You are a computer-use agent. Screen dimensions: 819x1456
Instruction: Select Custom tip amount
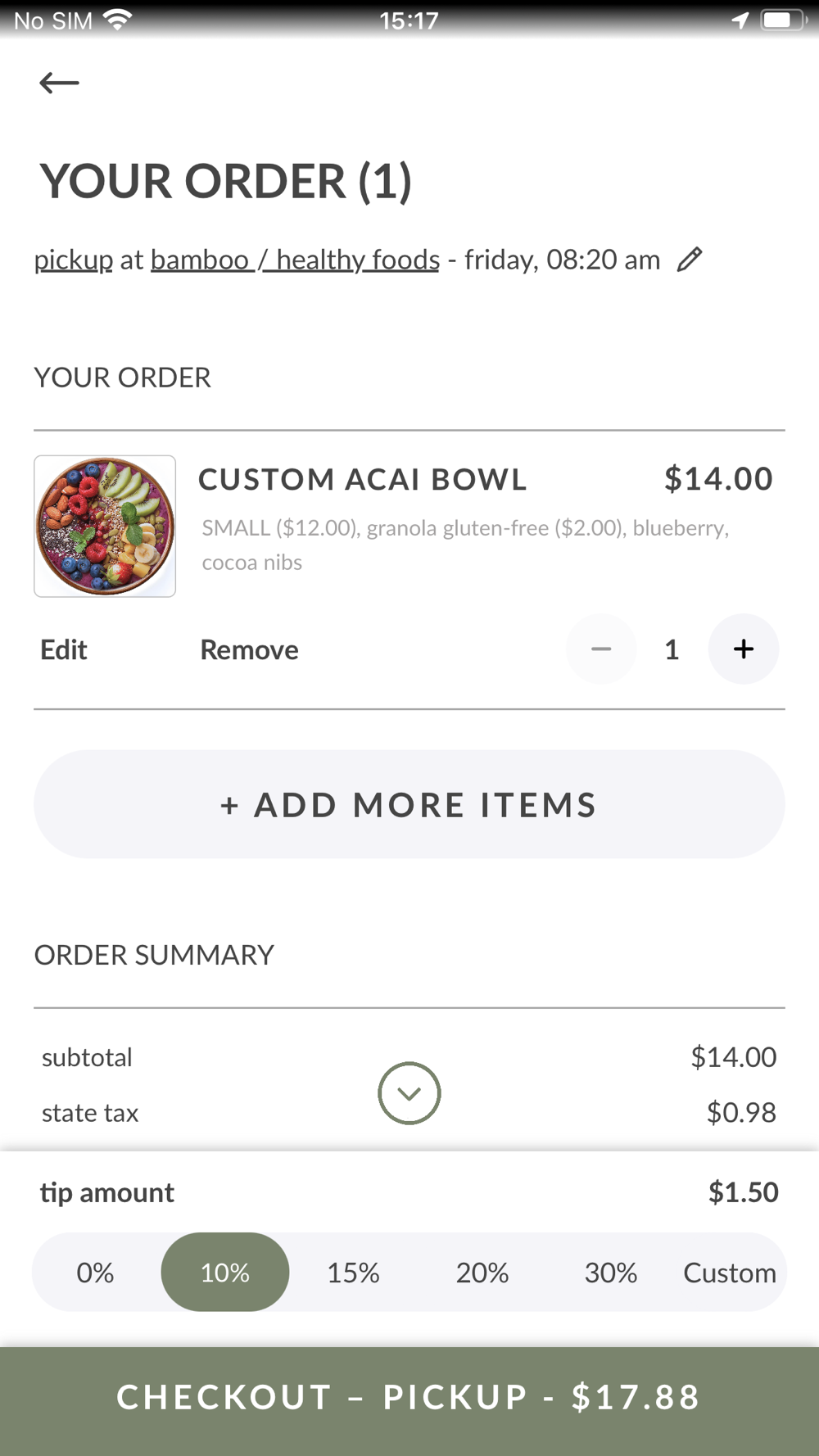click(730, 1273)
